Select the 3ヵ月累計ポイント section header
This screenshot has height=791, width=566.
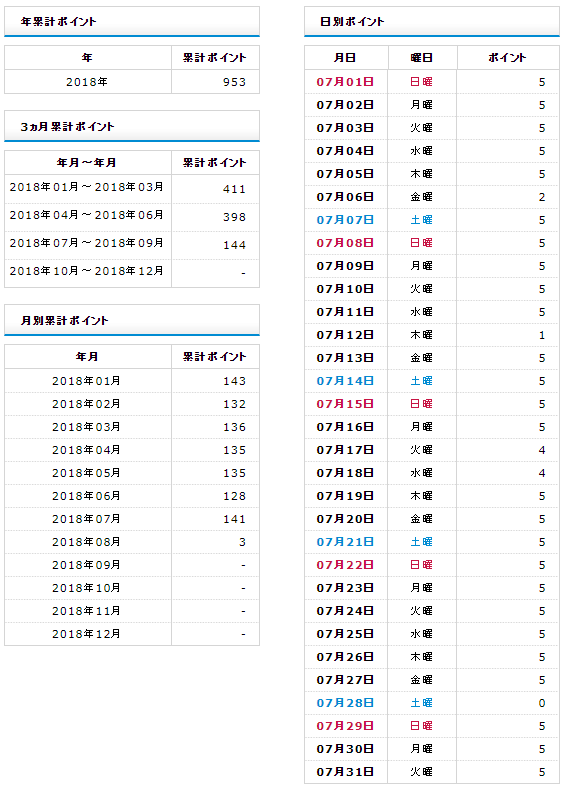[132, 126]
